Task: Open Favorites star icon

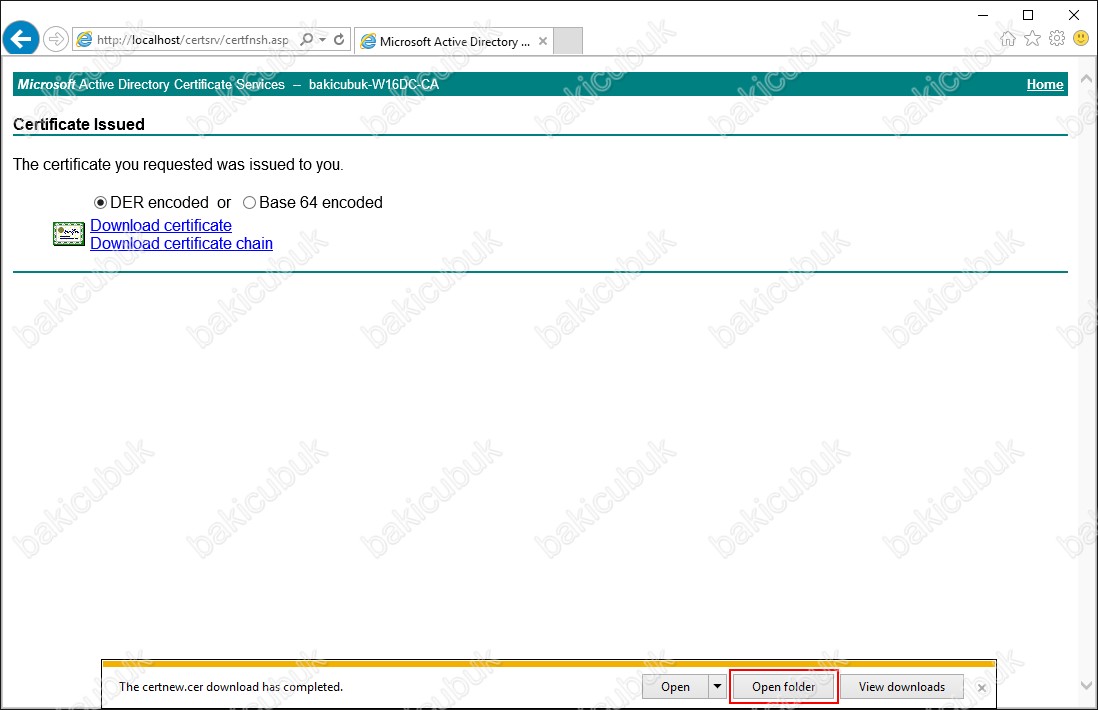Action: (x=1032, y=39)
